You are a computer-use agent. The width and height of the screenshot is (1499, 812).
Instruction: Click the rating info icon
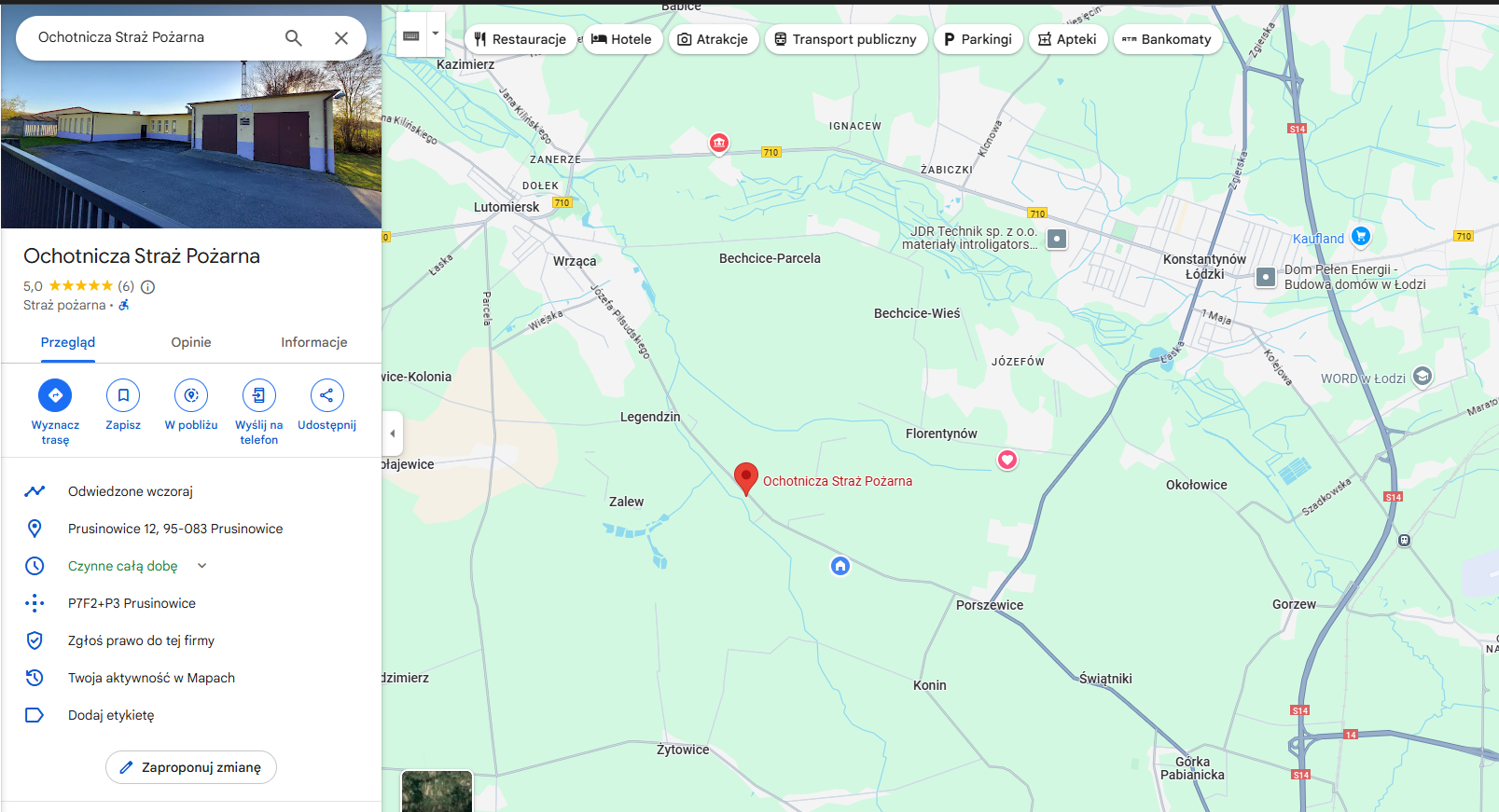[x=147, y=287]
